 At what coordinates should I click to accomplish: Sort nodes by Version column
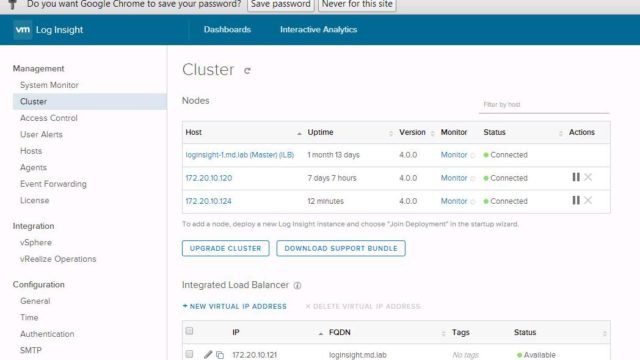click(x=432, y=133)
